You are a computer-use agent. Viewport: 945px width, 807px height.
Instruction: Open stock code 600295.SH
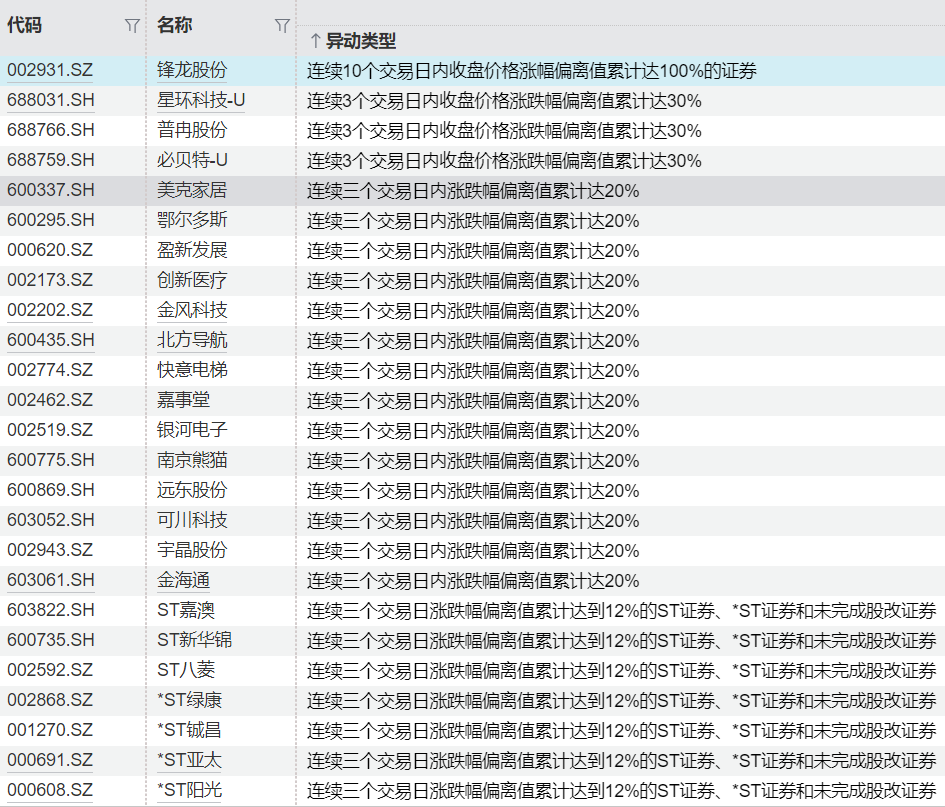pos(50,221)
